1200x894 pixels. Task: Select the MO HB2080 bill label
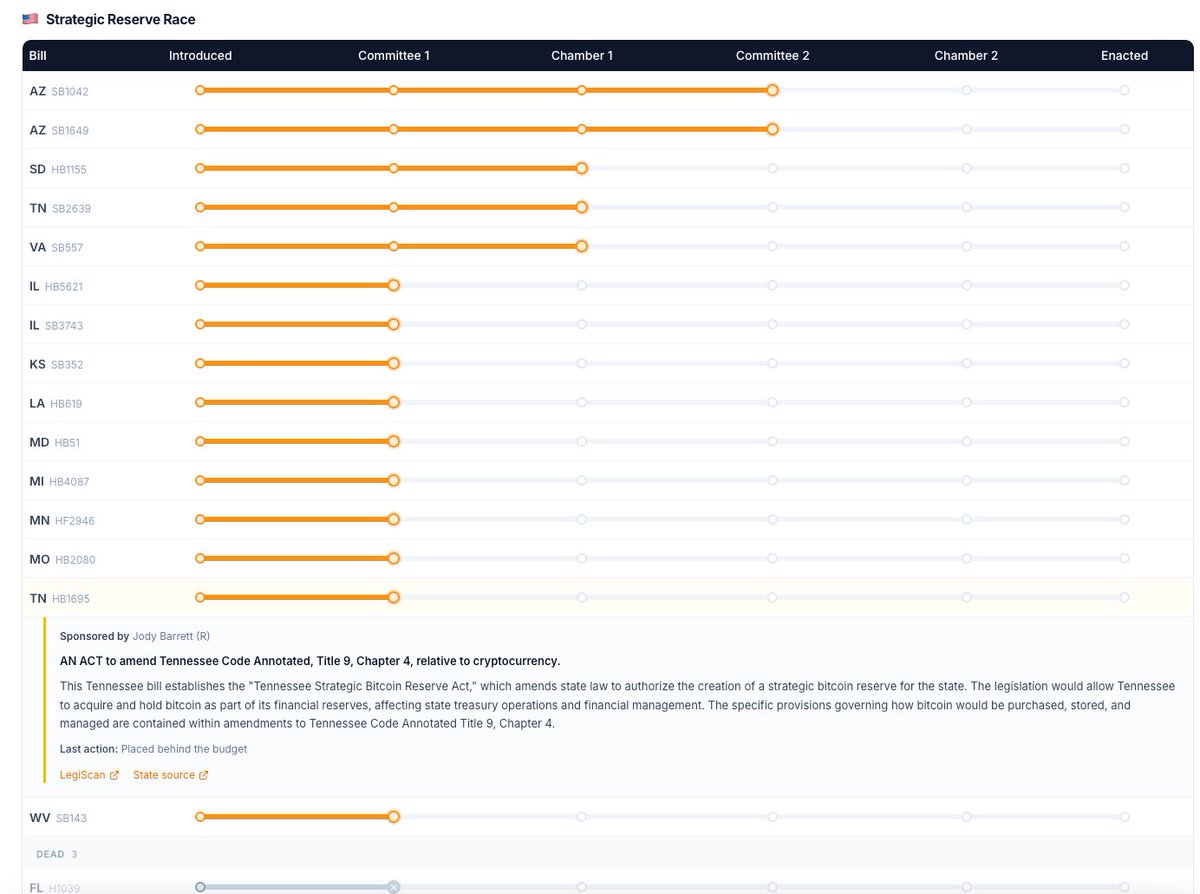(63, 559)
